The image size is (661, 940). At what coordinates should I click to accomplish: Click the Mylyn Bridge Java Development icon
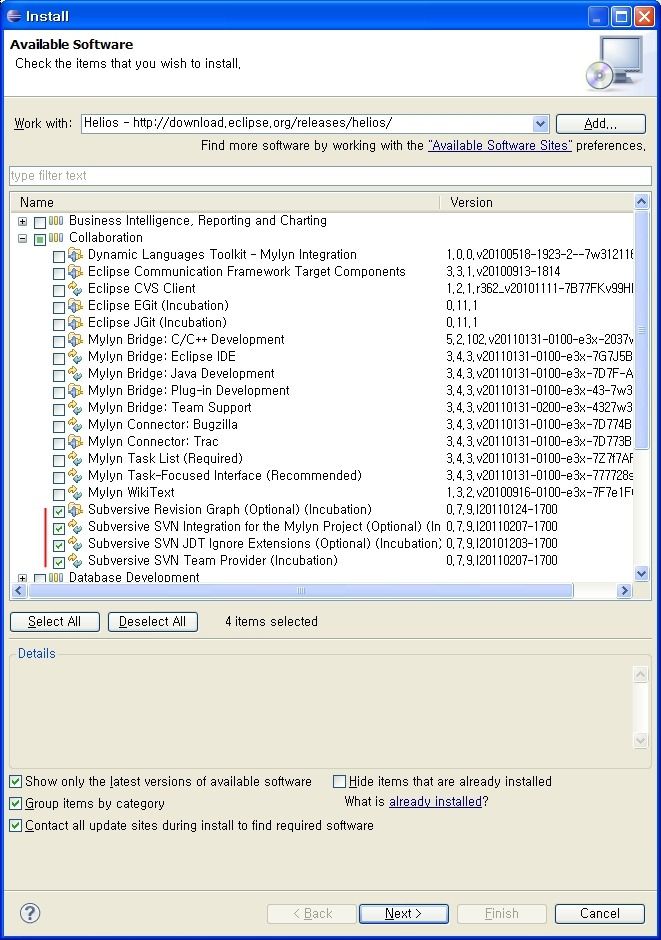75,373
